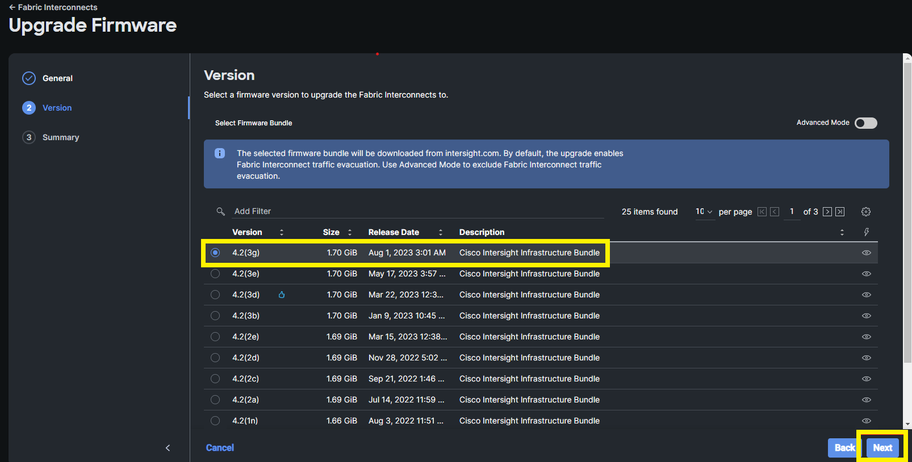Screen dimensions: 912x462
Task: Sort by Release Date column
Action: [x=440, y=232]
